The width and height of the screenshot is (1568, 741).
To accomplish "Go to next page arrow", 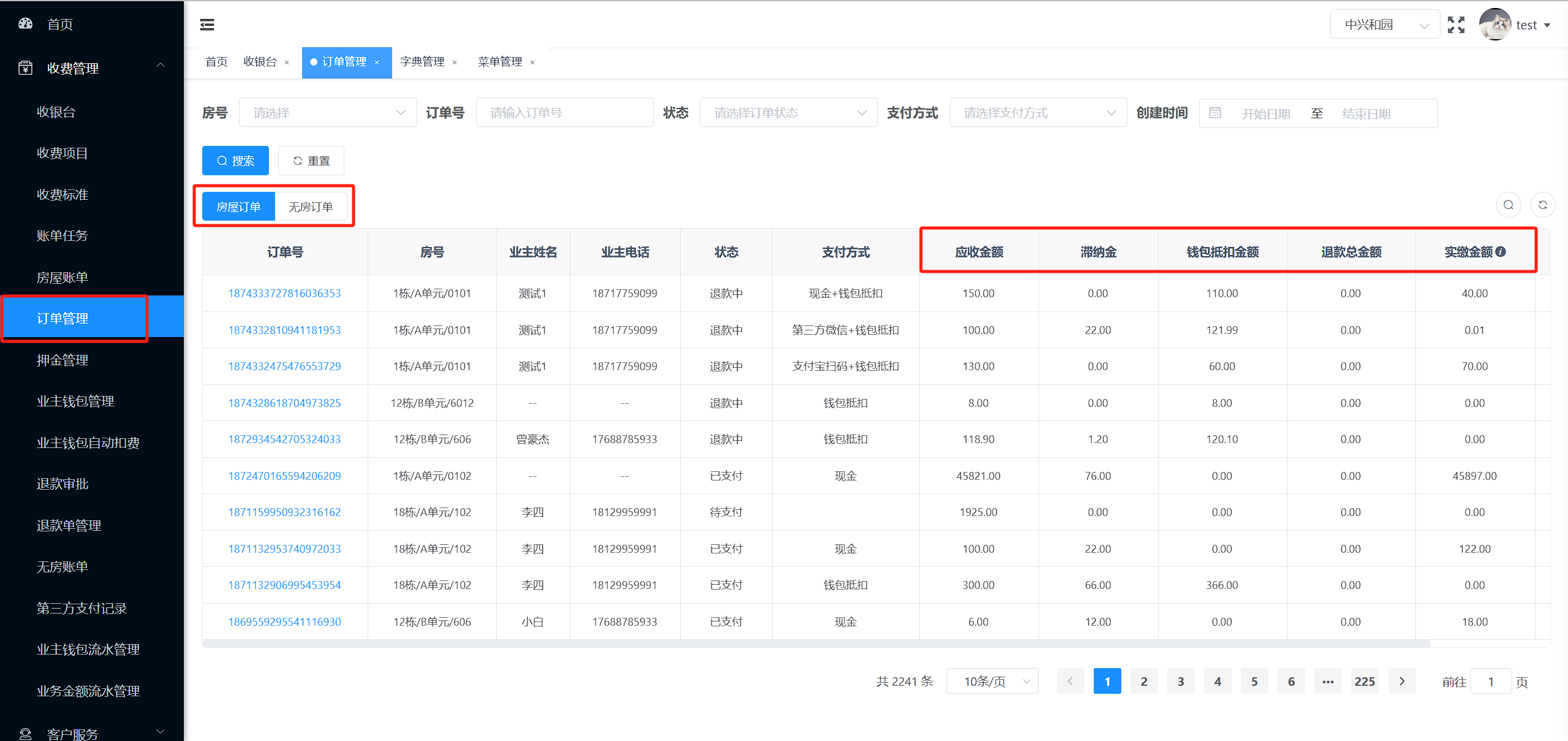I will pos(1402,682).
